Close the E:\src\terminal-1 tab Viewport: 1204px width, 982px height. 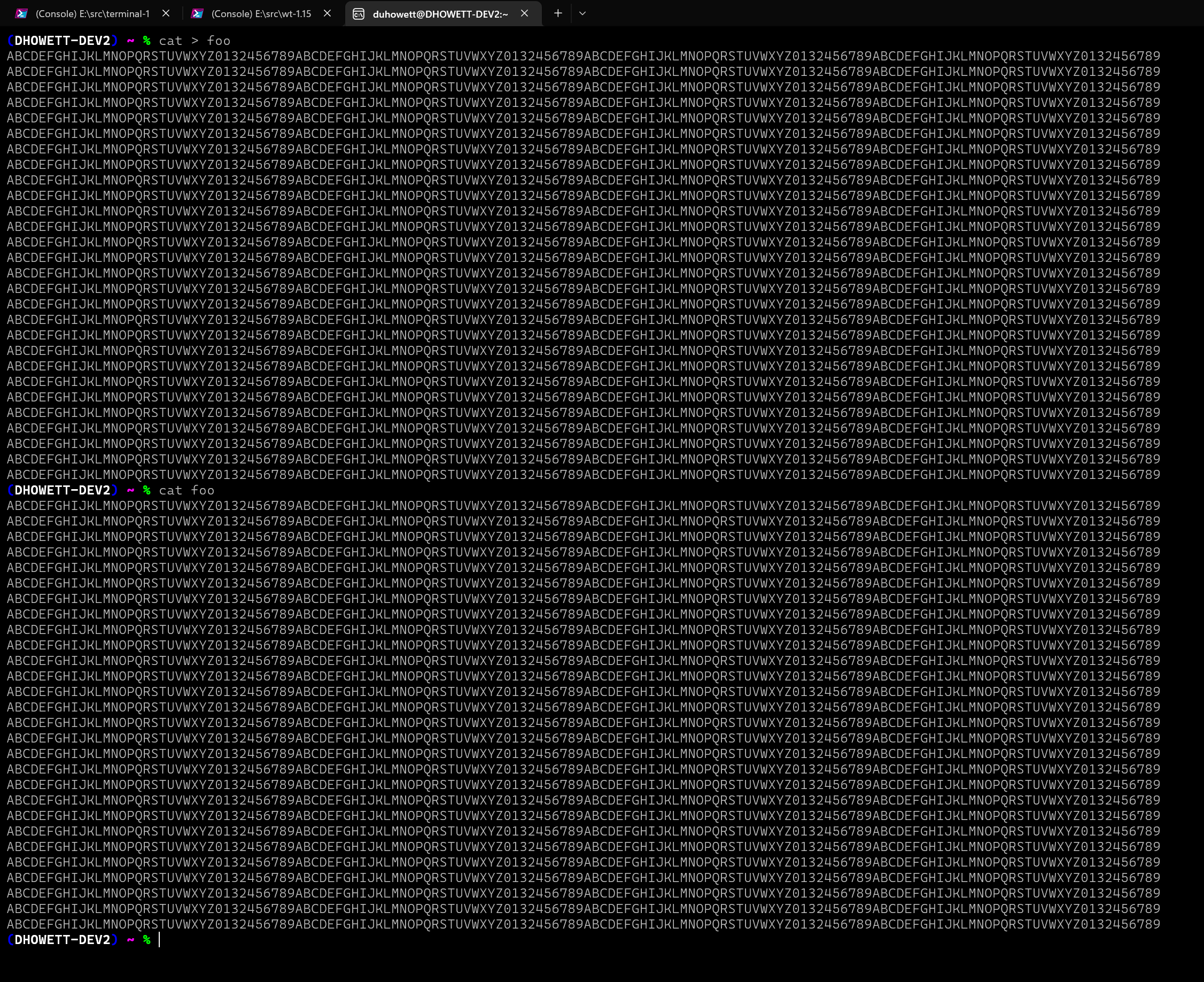(x=166, y=13)
